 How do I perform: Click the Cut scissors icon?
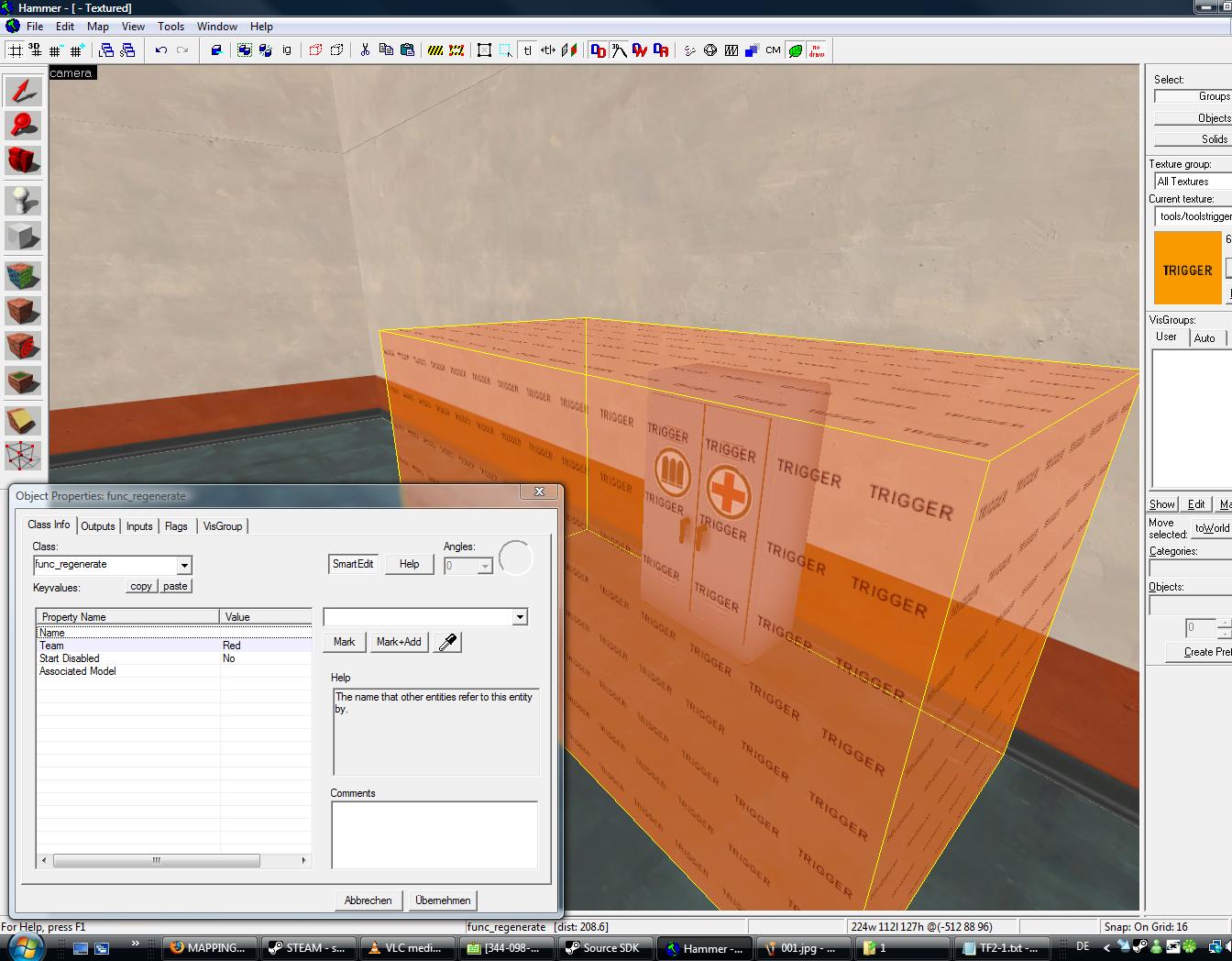point(365,50)
